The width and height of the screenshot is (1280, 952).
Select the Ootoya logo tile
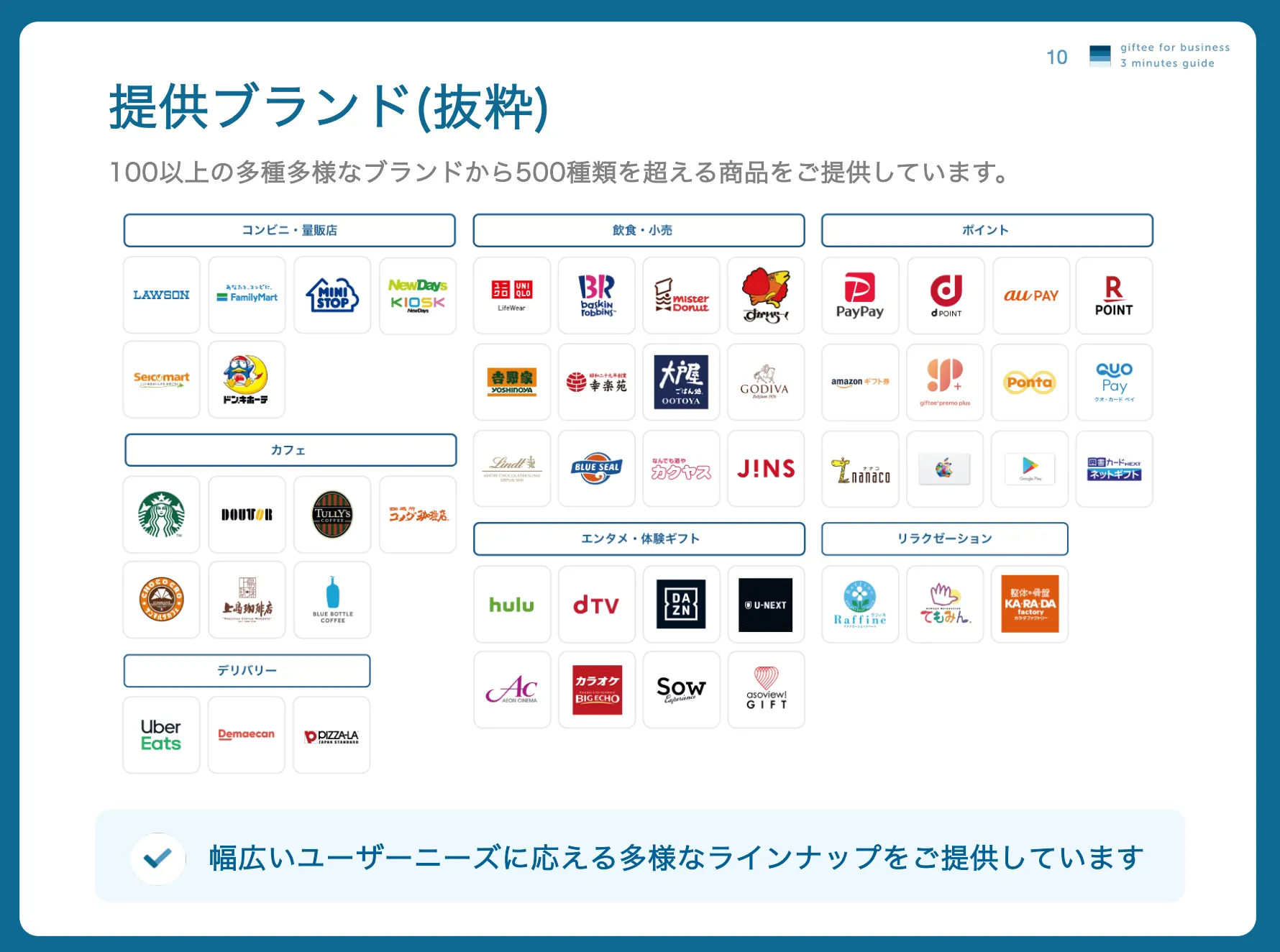681,382
